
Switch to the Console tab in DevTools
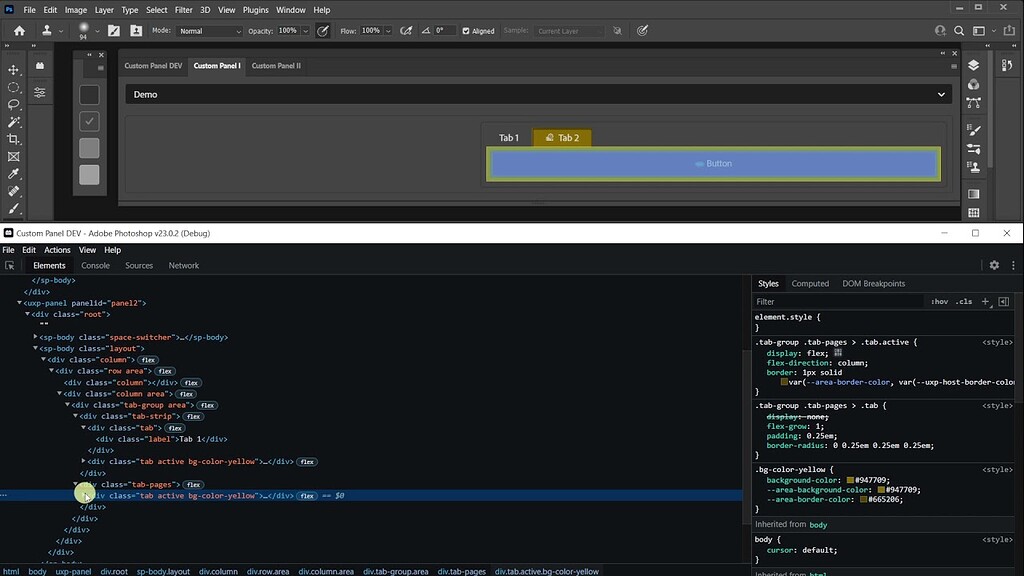coord(95,265)
